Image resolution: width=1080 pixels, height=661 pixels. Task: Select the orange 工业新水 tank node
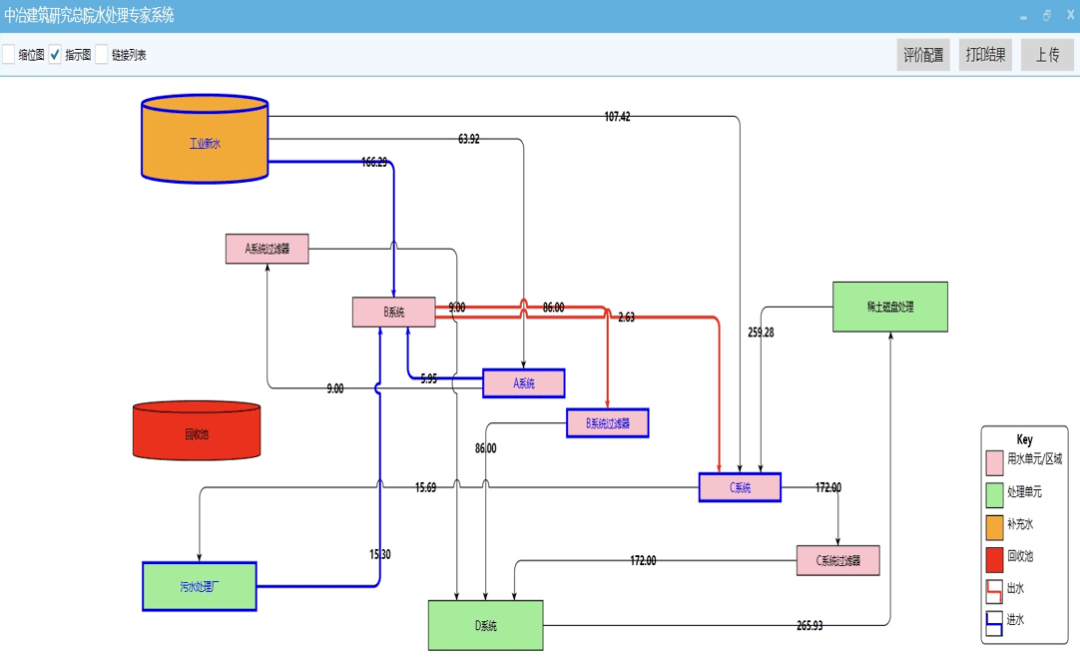pyautogui.click(x=205, y=139)
